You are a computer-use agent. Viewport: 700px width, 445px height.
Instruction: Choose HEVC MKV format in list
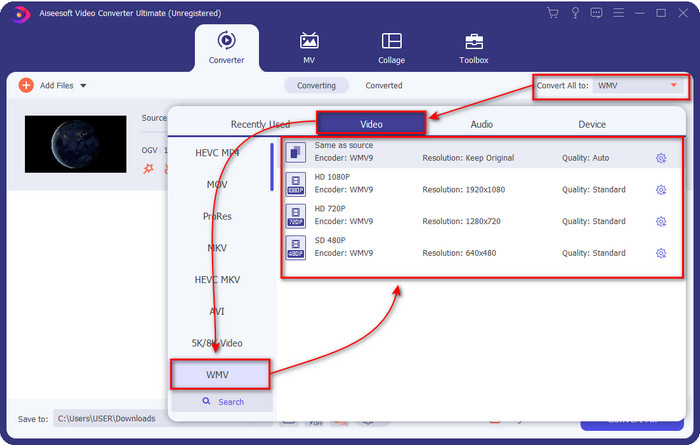(x=217, y=279)
